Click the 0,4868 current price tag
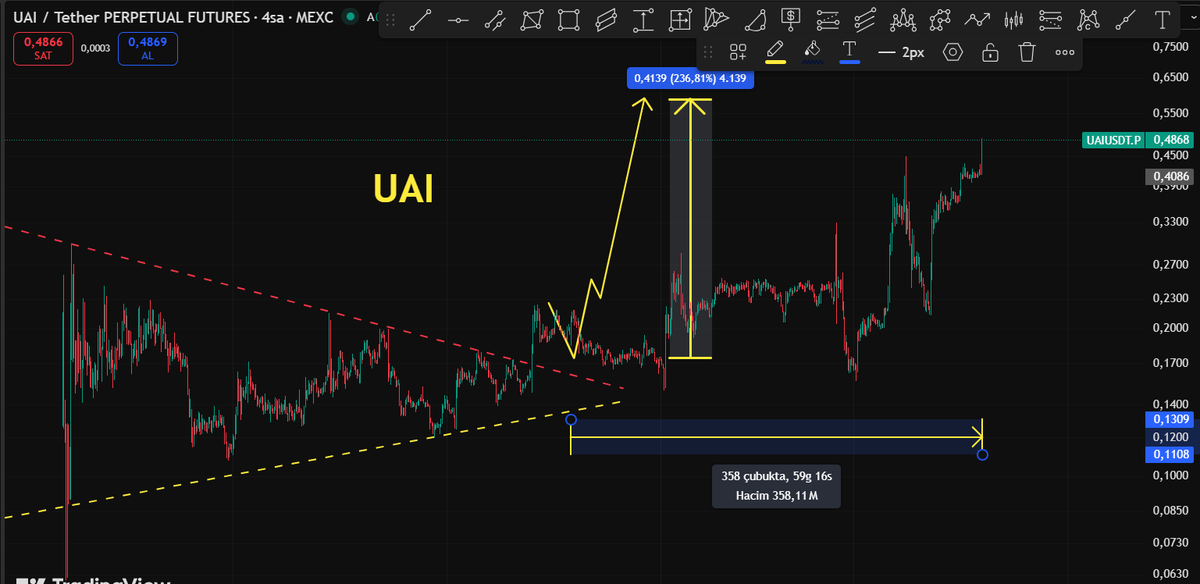Image resolution: width=1200 pixels, height=584 pixels. coord(1170,140)
